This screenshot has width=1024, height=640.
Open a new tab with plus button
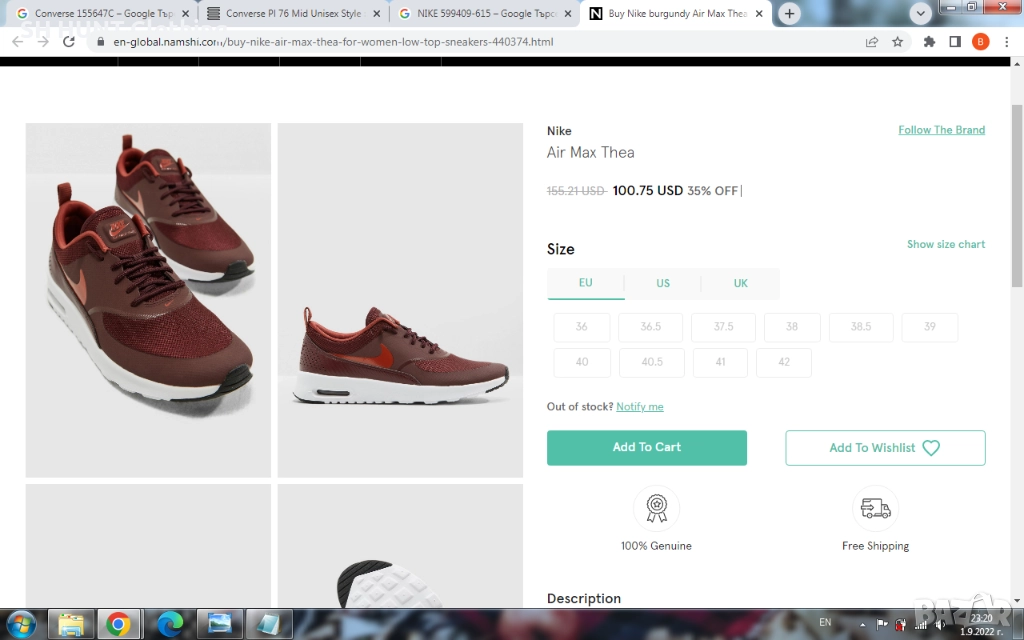pyautogui.click(x=789, y=14)
